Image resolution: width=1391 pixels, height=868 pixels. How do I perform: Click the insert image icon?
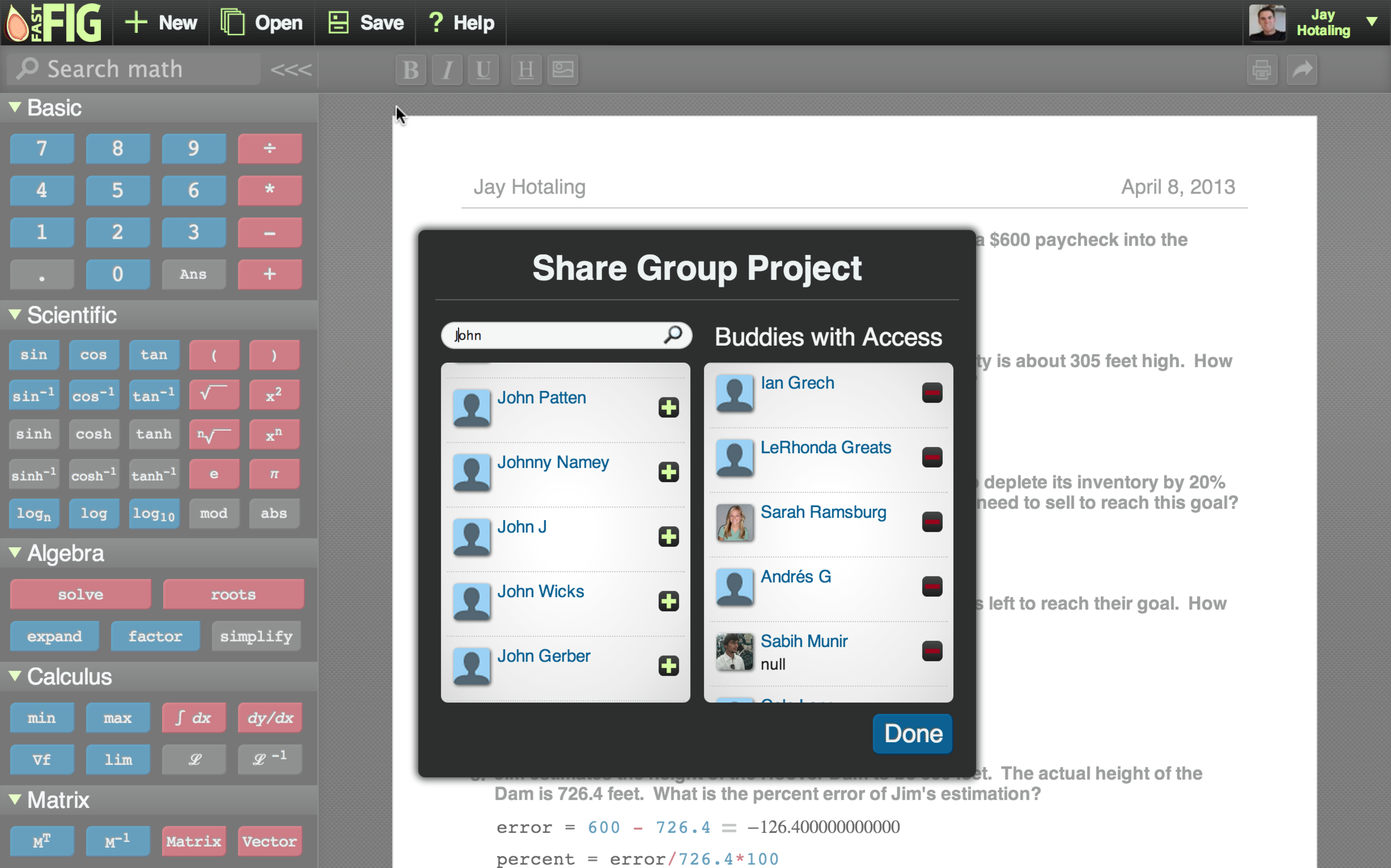point(562,70)
